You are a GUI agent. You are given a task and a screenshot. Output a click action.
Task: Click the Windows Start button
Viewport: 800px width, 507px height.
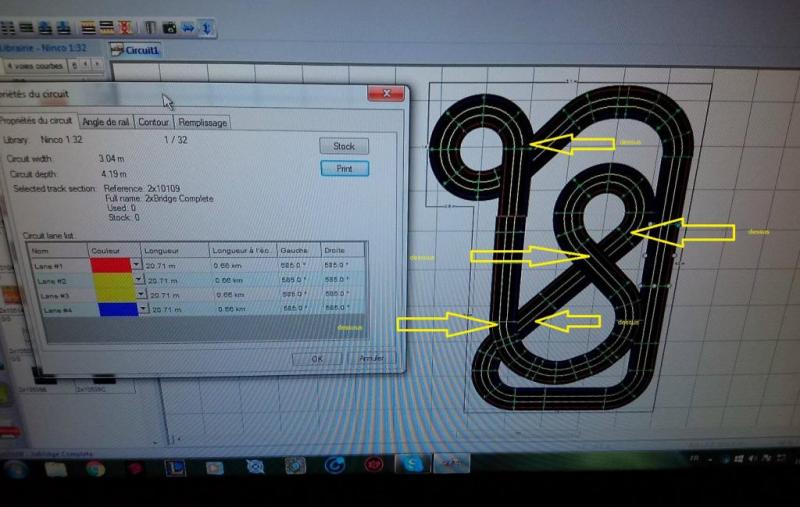pyautogui.click(x=14, y=468)
